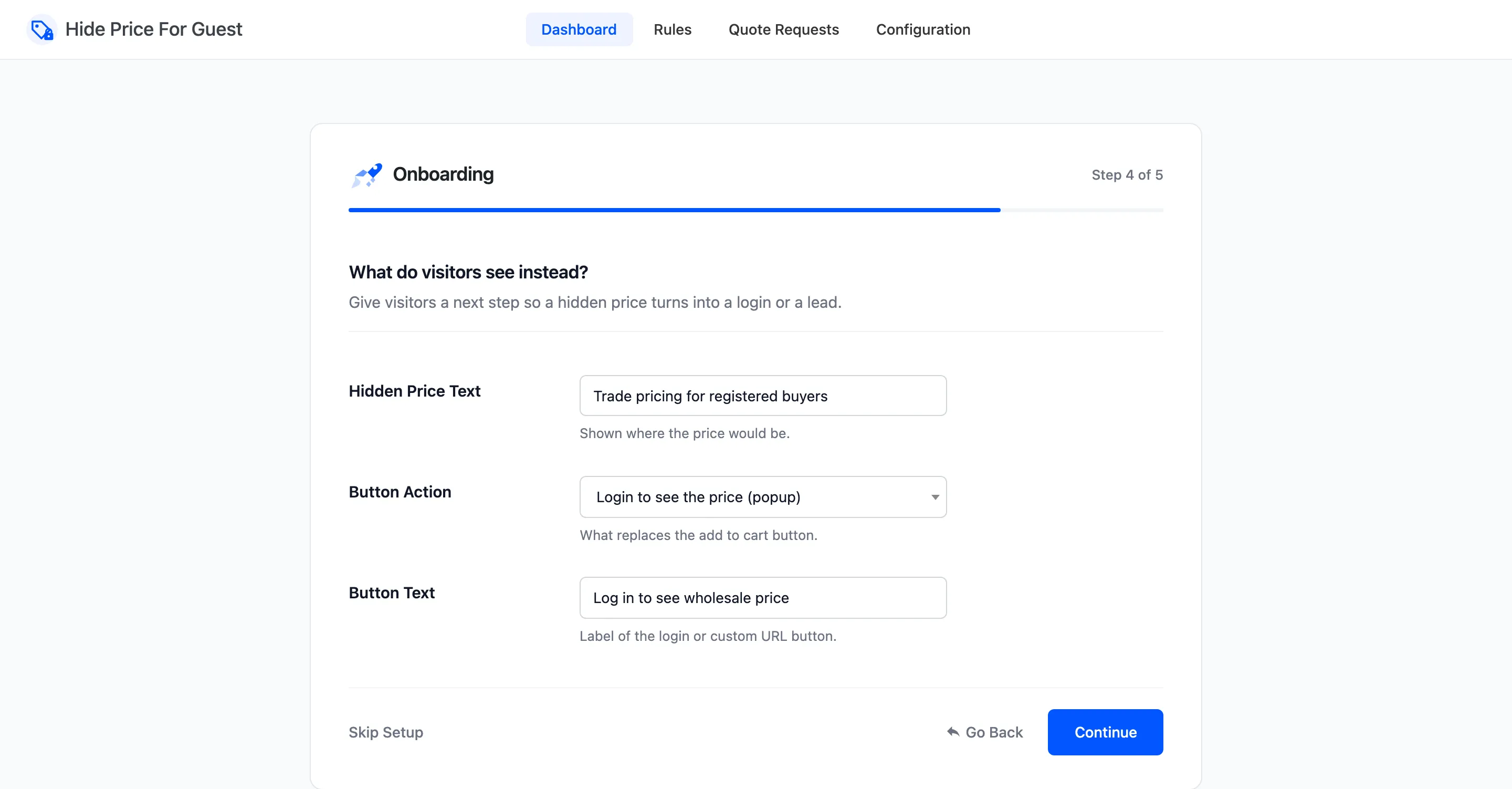1512x789 pixels.
Task: Open the Configuration tab
Action: pyautogui.click(x=923, y=29)
